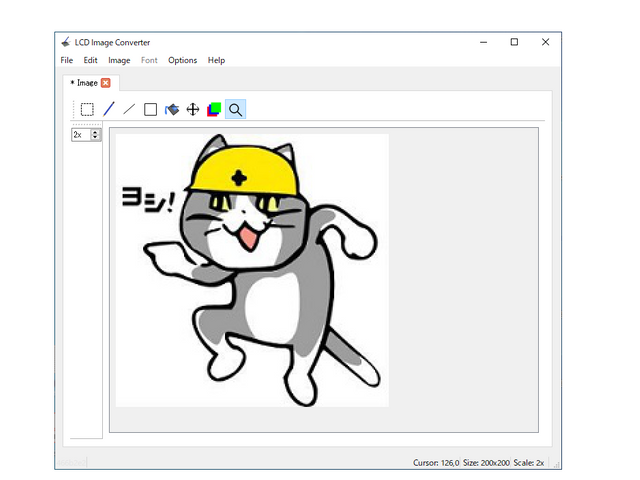Image resolution: width=640 pixels, height=480 pixels.
Task: Select the Line drawing tool
Action: click(x=129, y=109)
